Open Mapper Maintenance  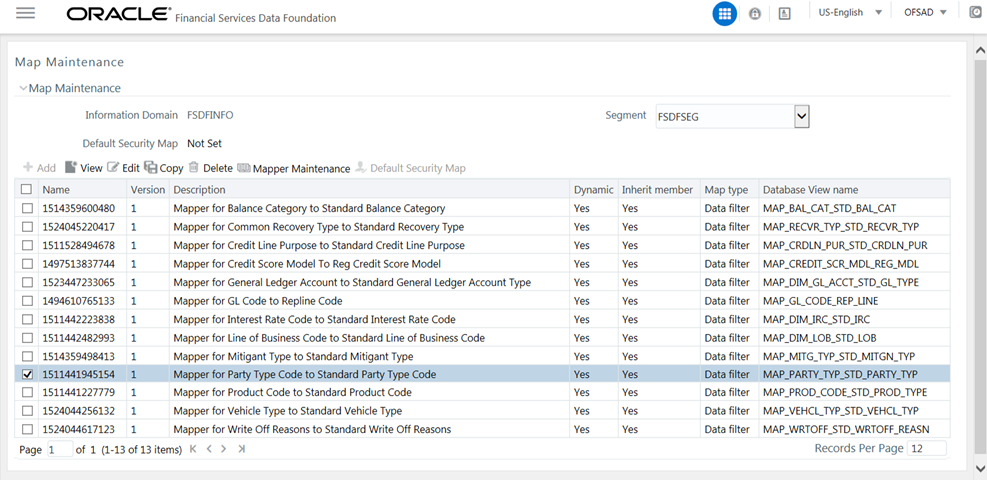294,169
